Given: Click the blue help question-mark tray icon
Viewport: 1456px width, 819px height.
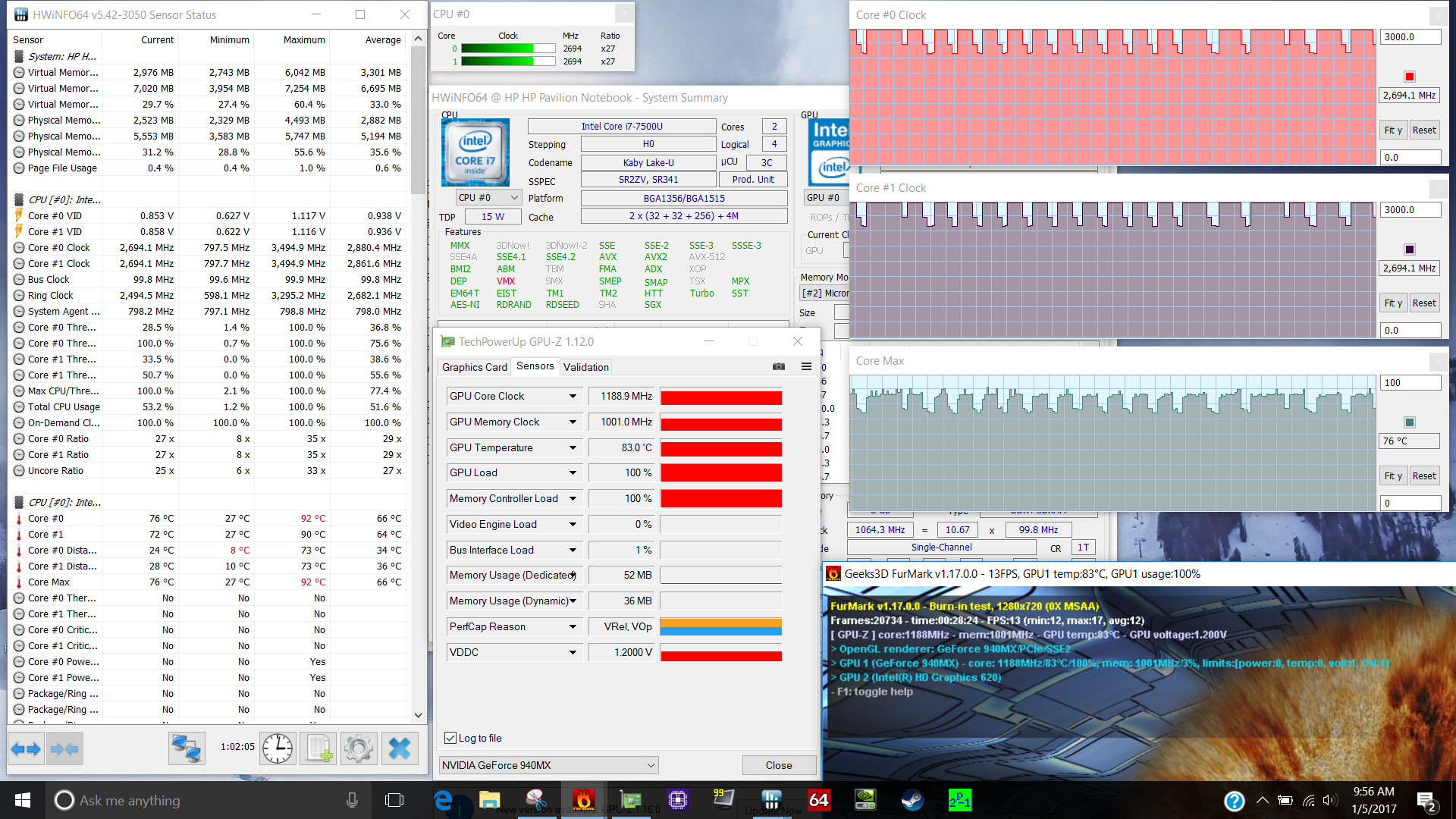Looking at the screenshot, I should (1235, 801).
